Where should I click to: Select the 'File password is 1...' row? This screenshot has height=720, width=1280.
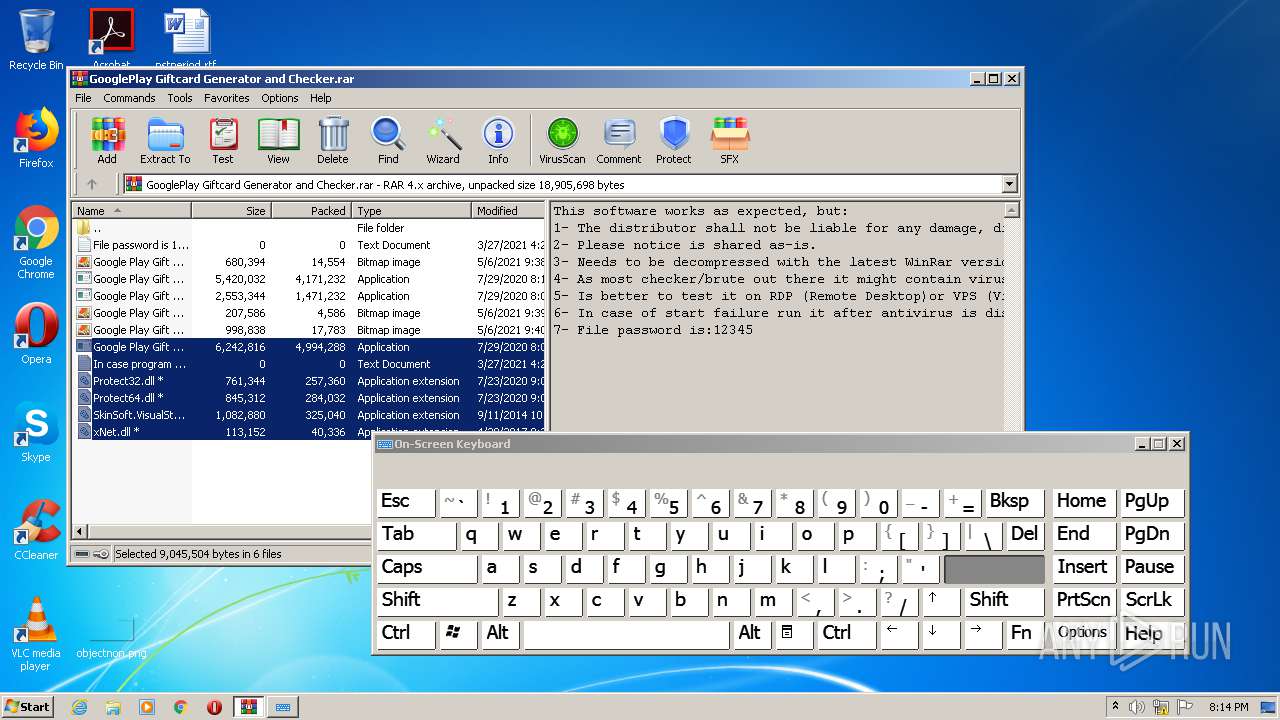click(310, 245)
